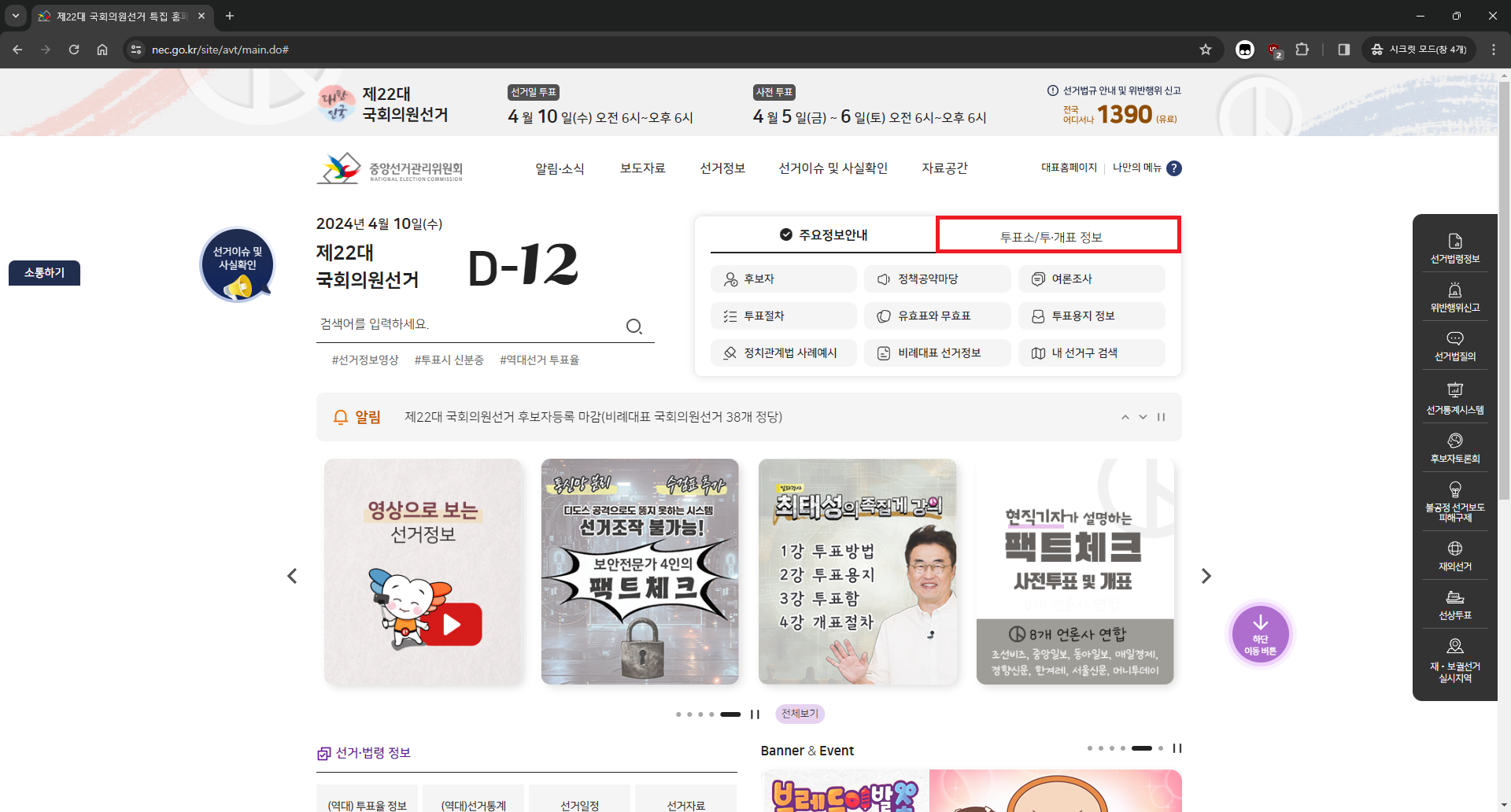Bookmark this page with star icon
The image size is (1511, 812).
pos(1205,50)
